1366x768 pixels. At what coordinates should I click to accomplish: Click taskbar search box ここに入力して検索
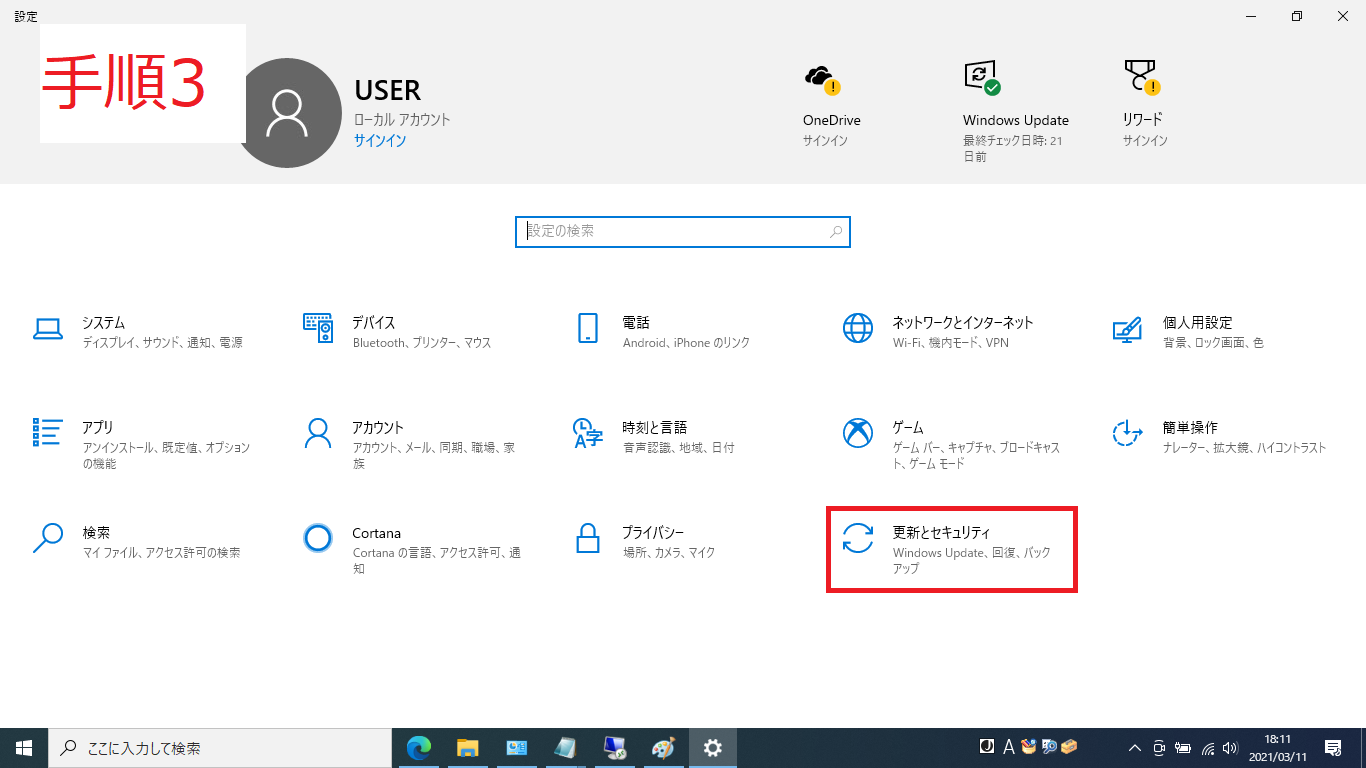point(220,748)
